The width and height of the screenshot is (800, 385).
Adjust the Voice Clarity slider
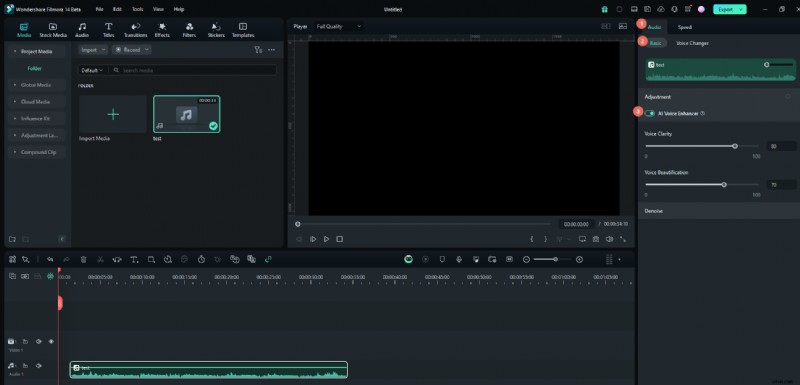pos(702,146)
